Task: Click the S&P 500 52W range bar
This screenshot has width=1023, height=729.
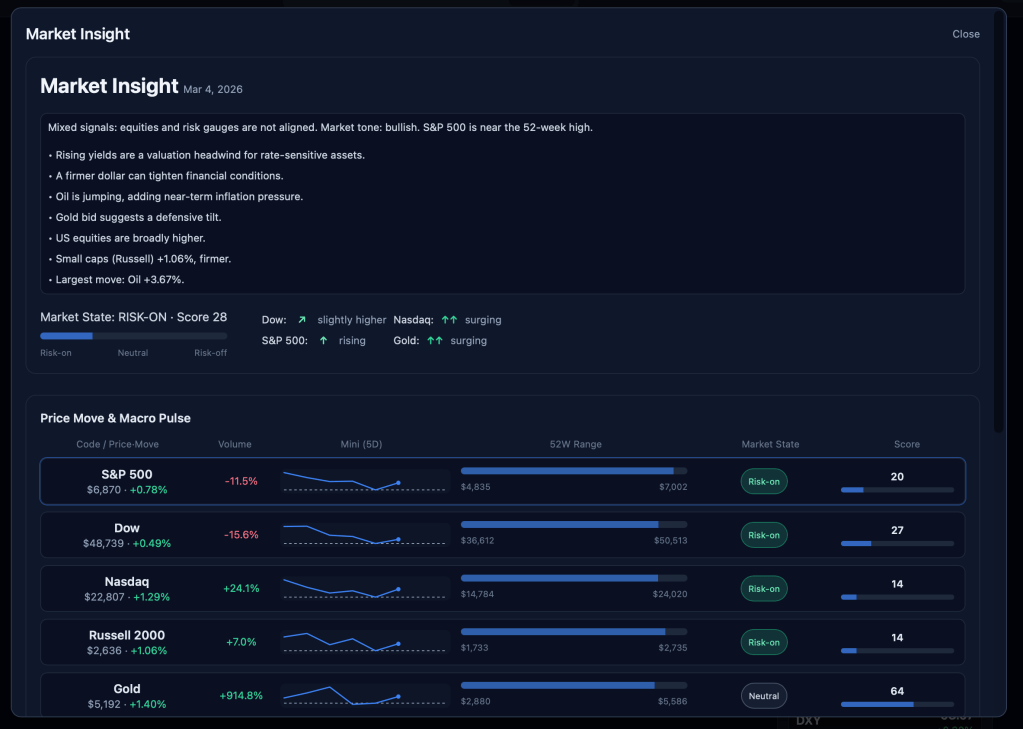Action: [x=573, y=470]
